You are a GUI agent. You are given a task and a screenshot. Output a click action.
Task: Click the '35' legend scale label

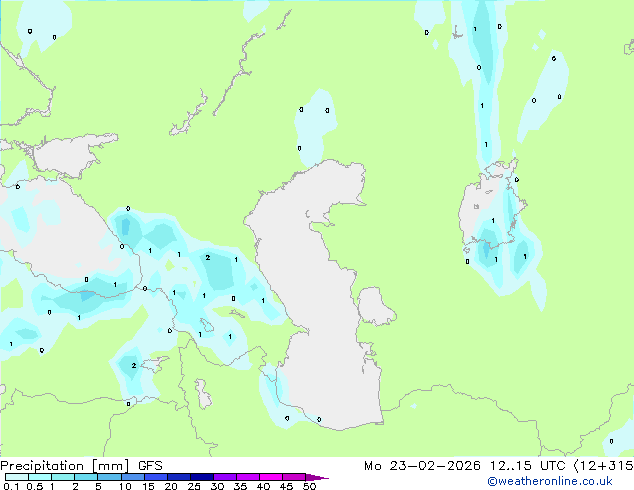tap(240, 486)
